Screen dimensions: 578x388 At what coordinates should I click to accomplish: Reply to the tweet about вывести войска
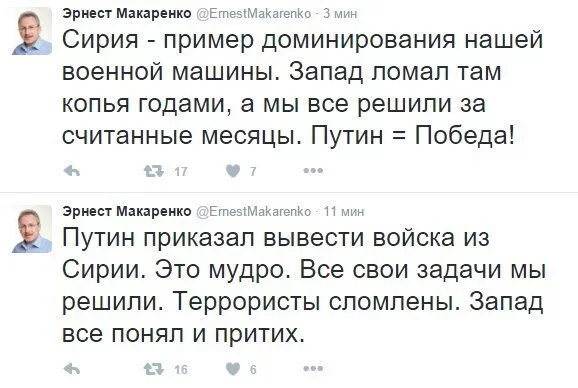click(72, 369)
